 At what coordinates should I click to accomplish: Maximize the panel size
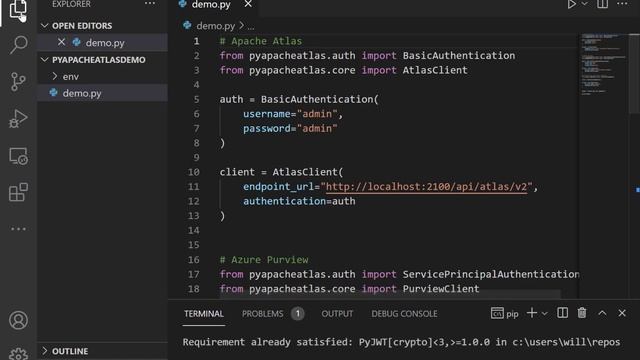[x=602, y=313]
